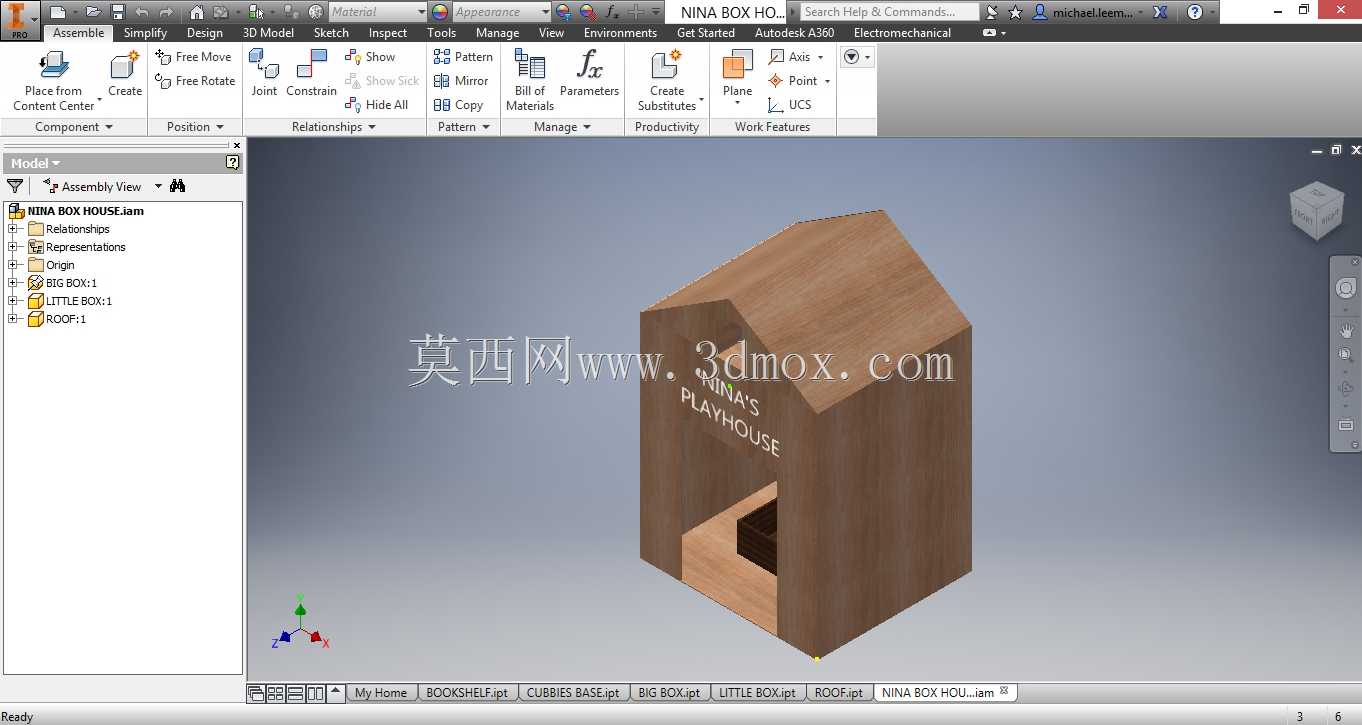Click the Inventor application menu button
The image size is (1362, 725).
click(x=19, y=19)
